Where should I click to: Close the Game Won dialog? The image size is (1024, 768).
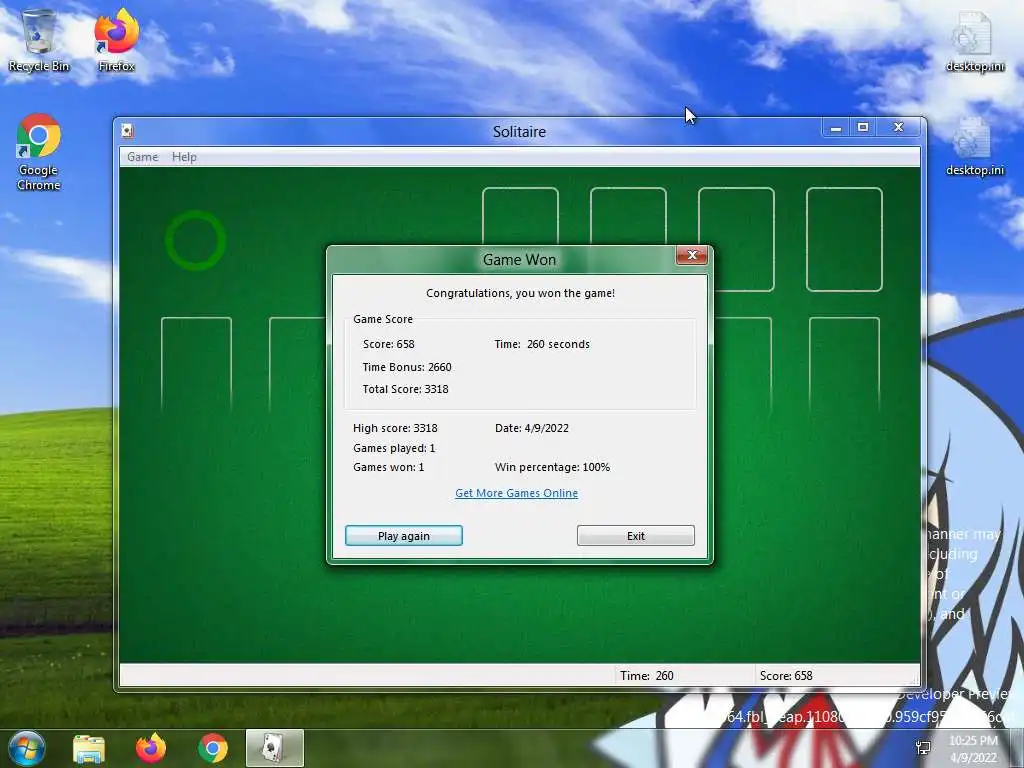coord(692,255)
